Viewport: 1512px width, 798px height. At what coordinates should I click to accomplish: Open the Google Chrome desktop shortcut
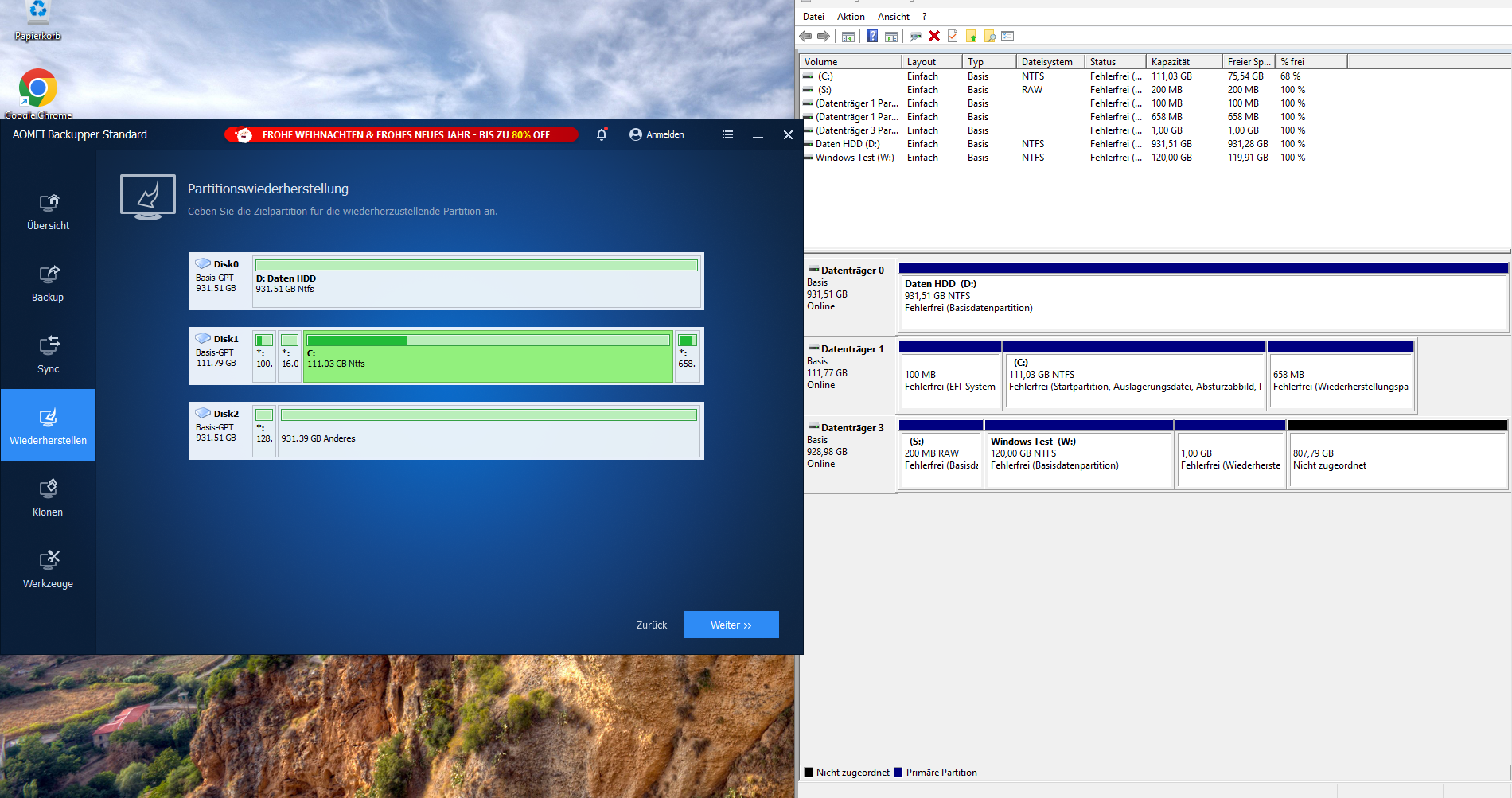tap(37, 94)
